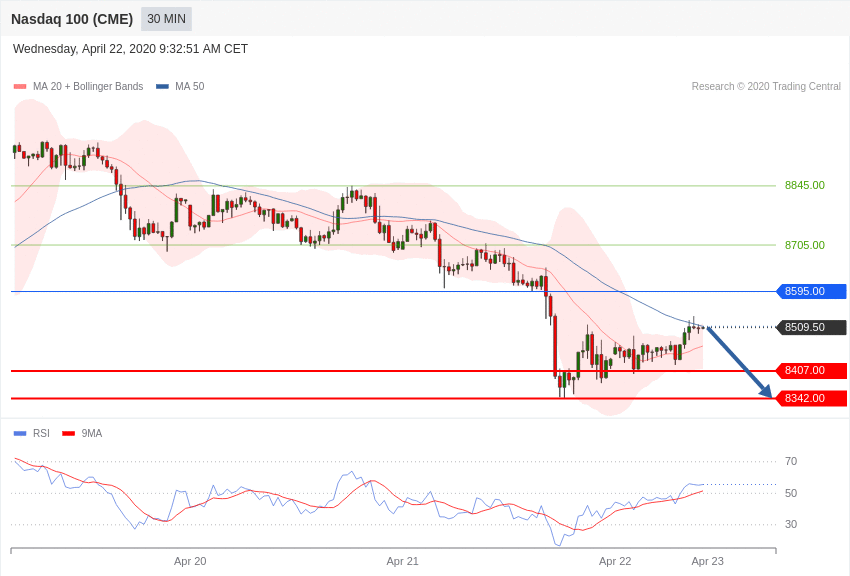
Task: Toggle the RSI legend label
Action: 41,433
